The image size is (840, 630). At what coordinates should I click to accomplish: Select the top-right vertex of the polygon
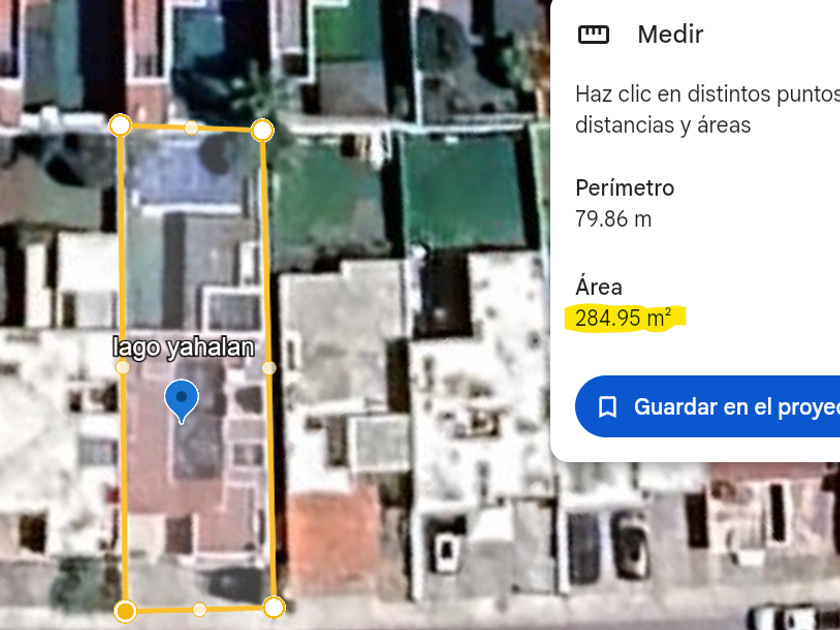pos(262,130)
